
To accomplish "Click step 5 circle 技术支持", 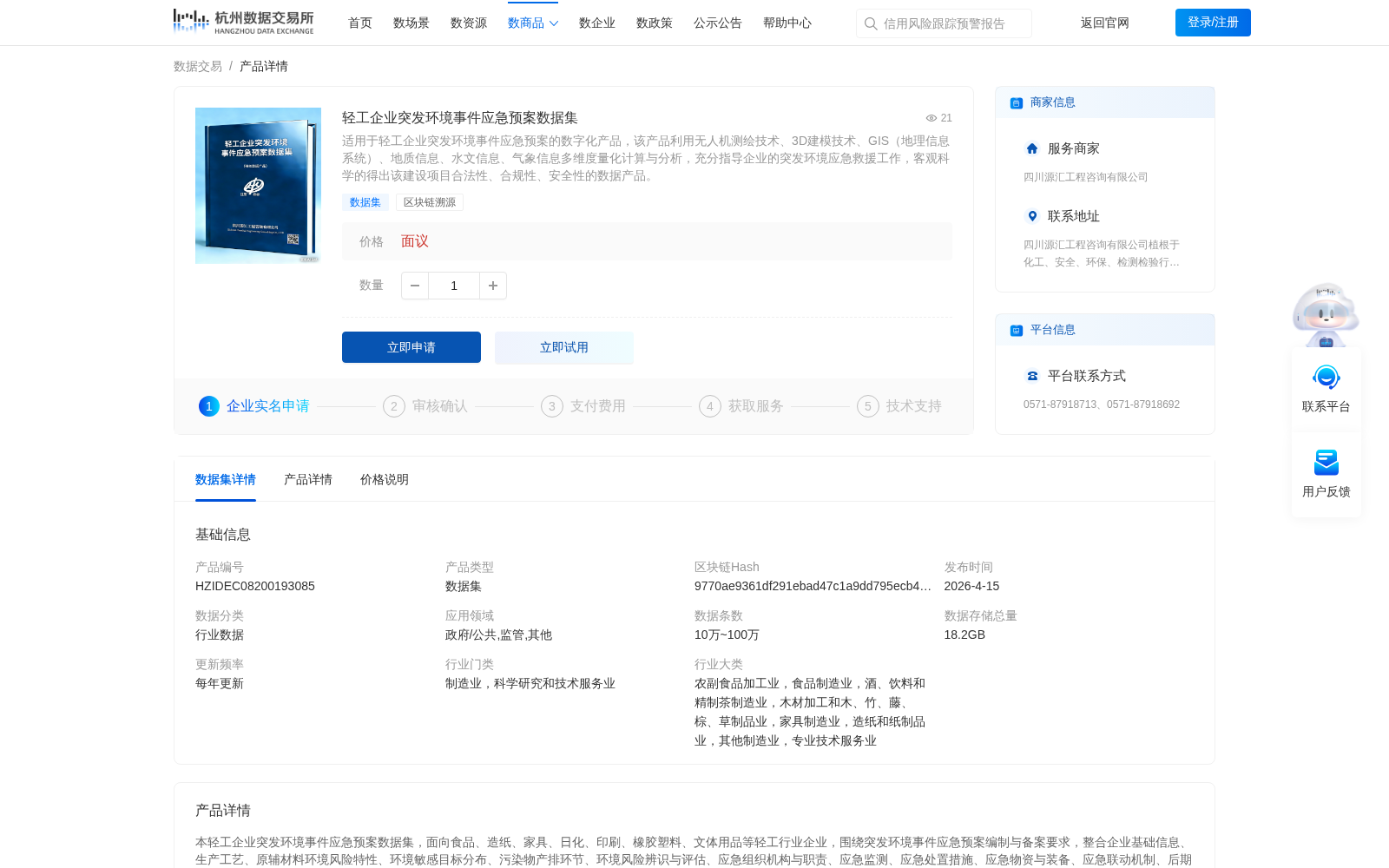I will pos(868,406).
